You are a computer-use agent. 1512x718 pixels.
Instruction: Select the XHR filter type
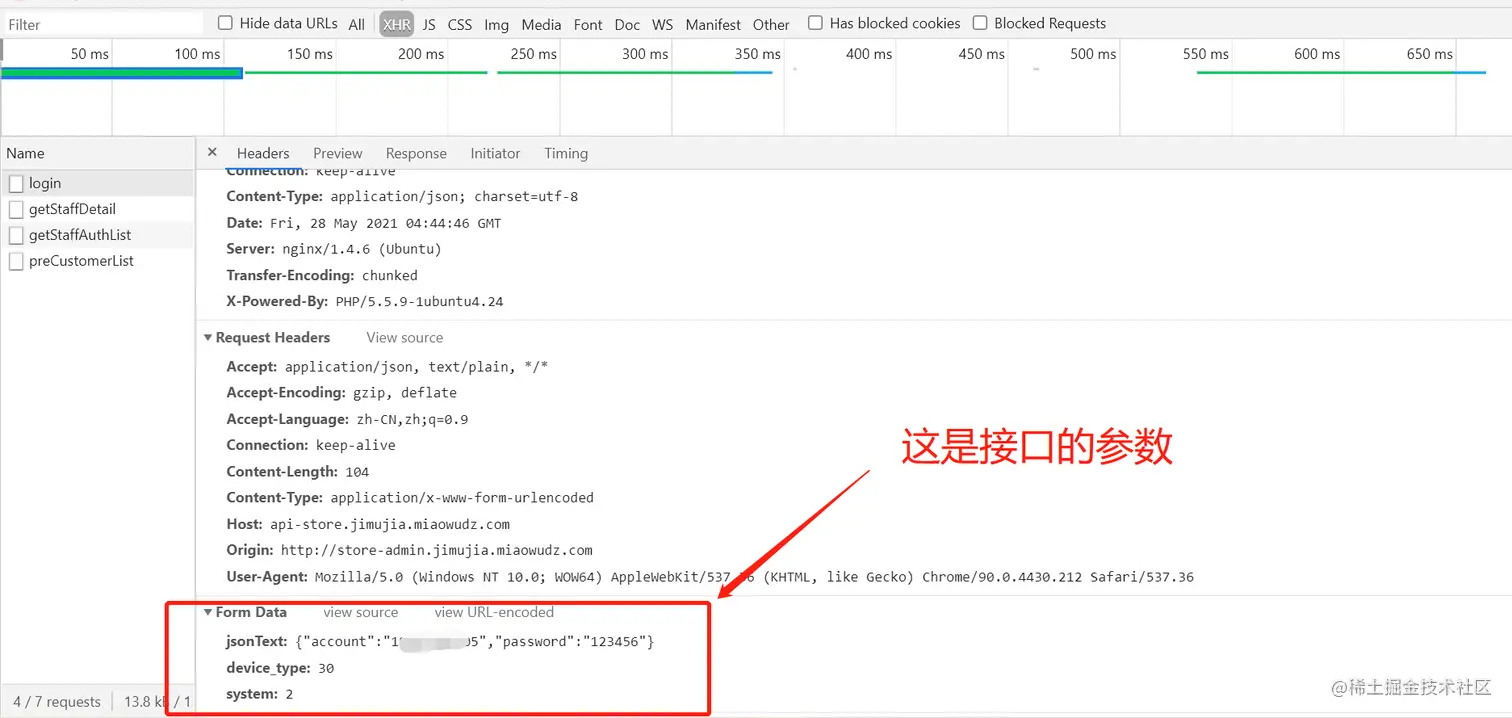pyautogui.click(x=397, y=24)
